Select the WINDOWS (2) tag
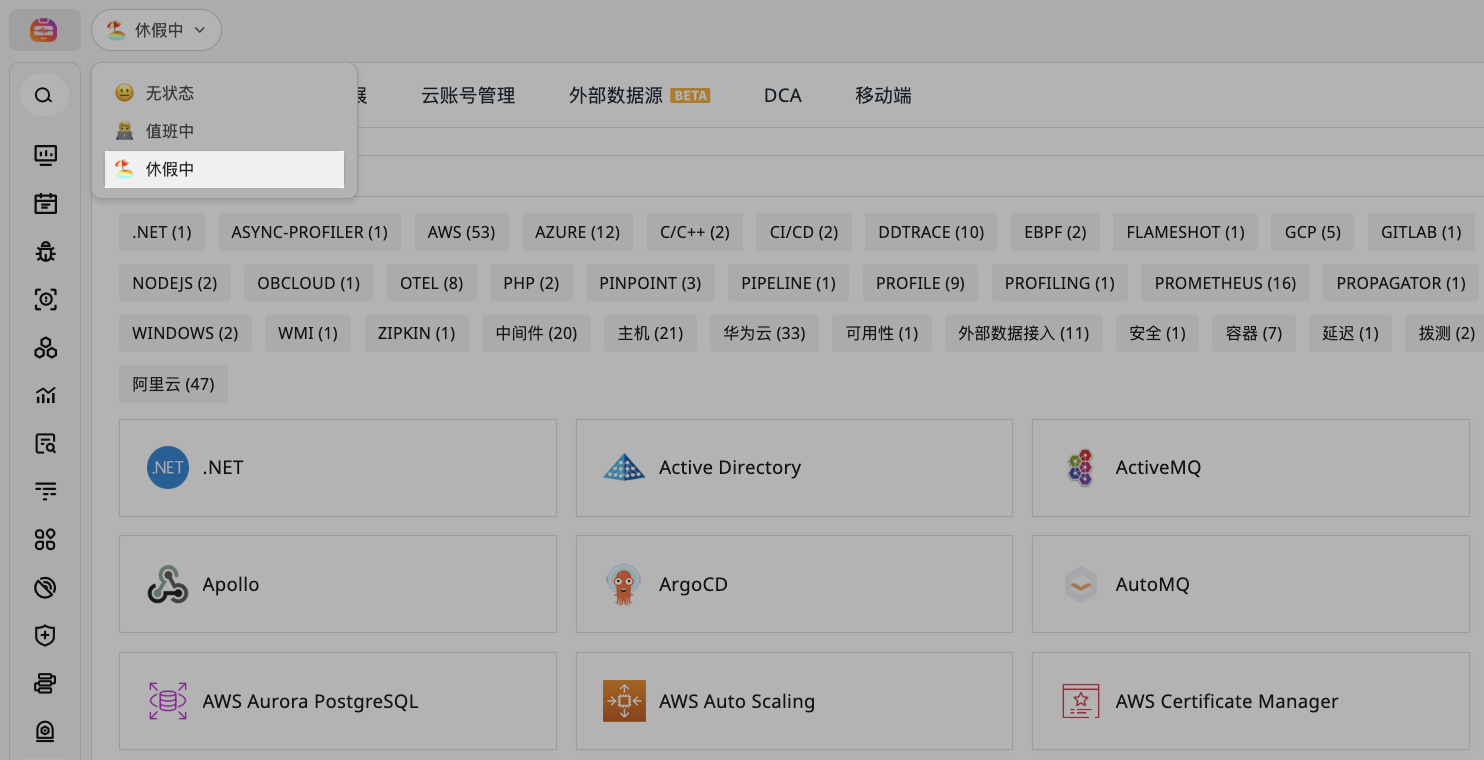The image size is (1484, 760). click(x=185, y=333)
